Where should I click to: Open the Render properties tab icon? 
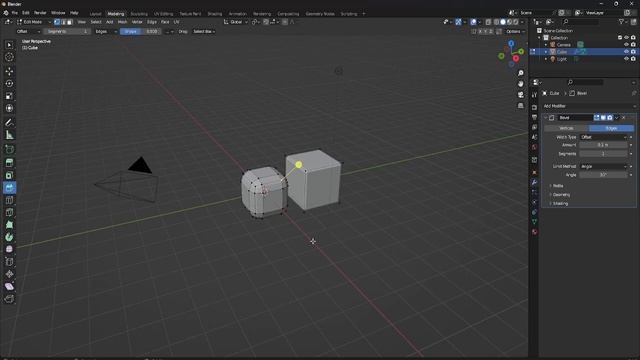pyautogui.click(x=534, y=107)
